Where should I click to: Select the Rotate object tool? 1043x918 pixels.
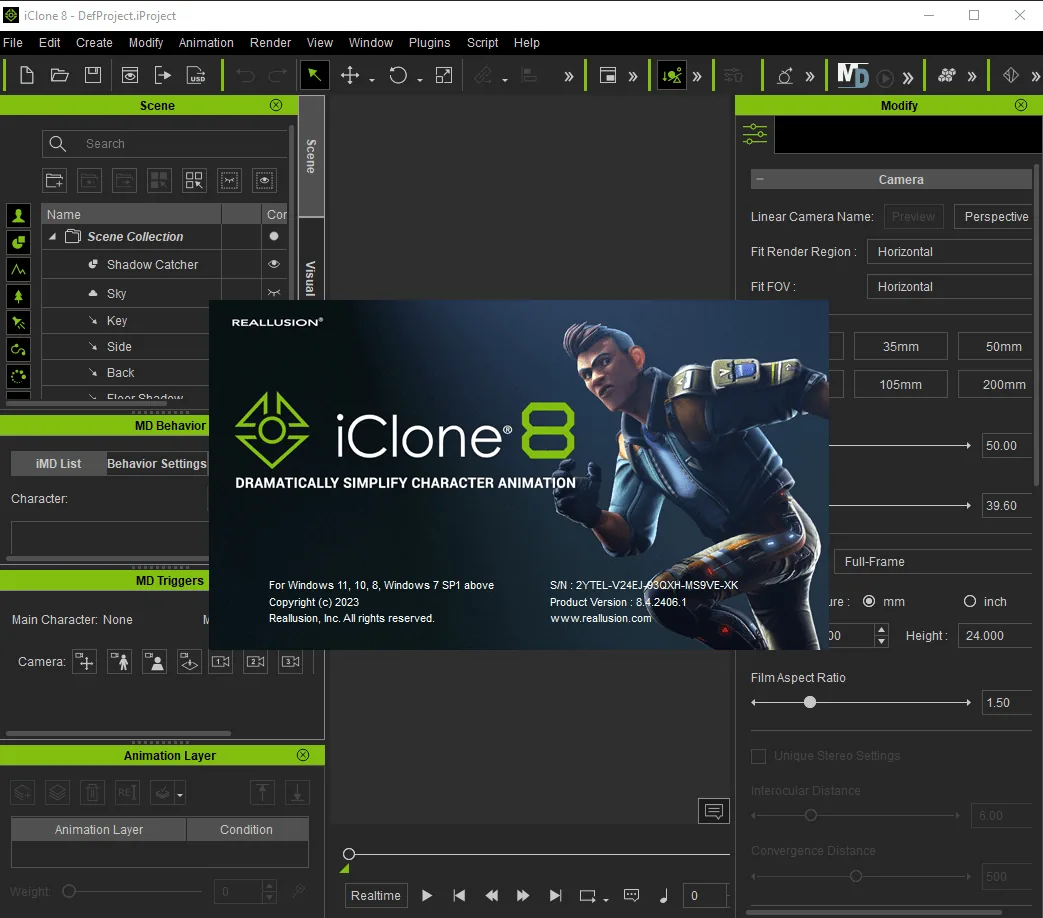(398, 75)
